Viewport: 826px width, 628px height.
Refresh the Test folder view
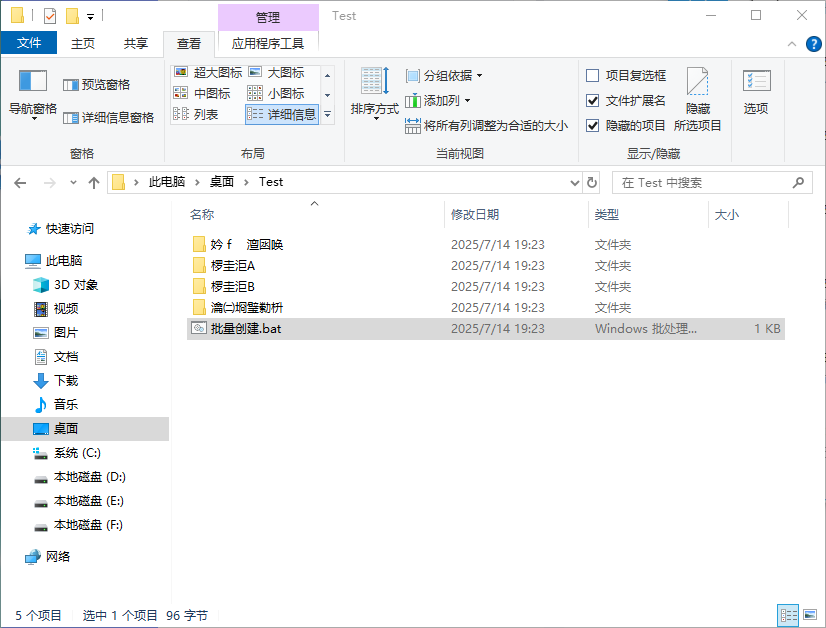tap(589, 182)
